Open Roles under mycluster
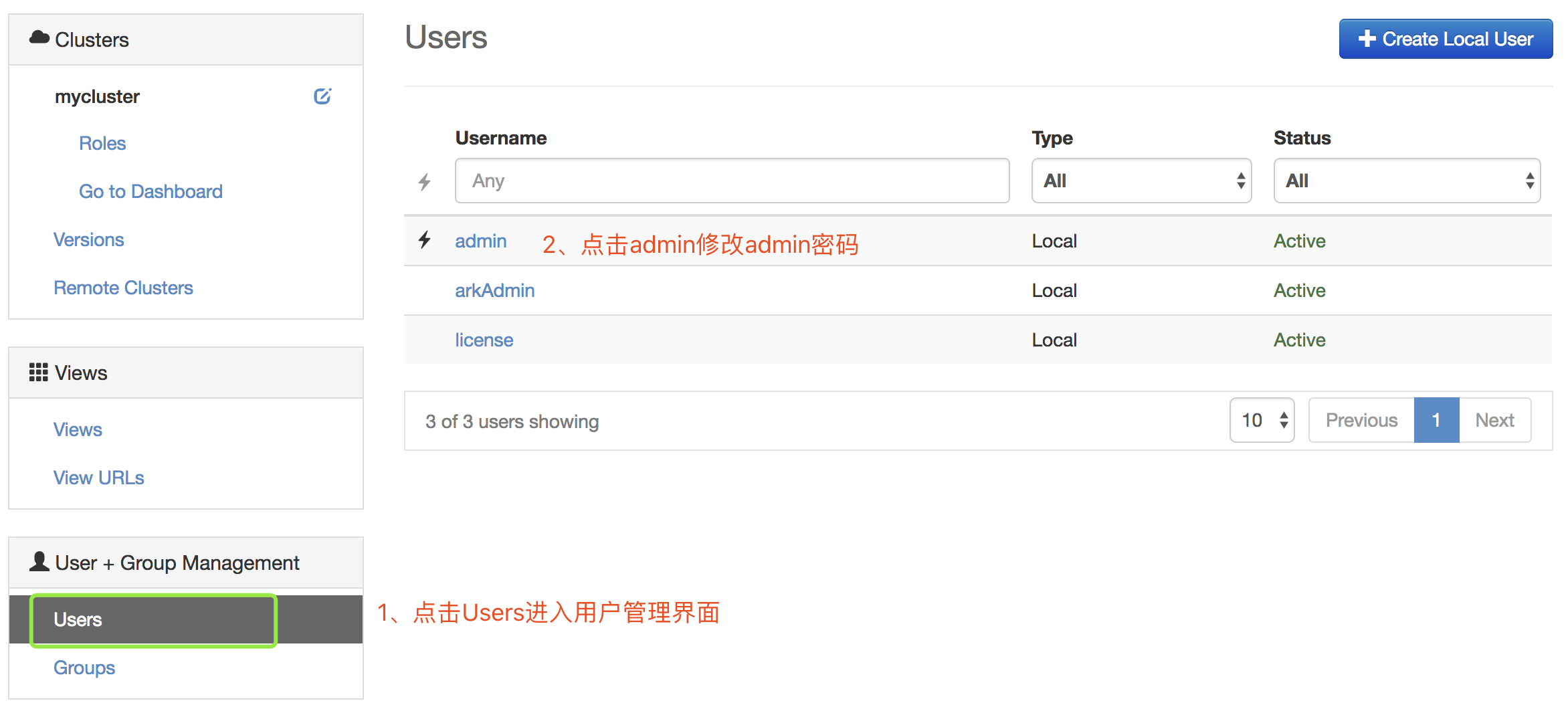Image resolution: width=1568 pixels, height=705 pixels. point(102,143)
